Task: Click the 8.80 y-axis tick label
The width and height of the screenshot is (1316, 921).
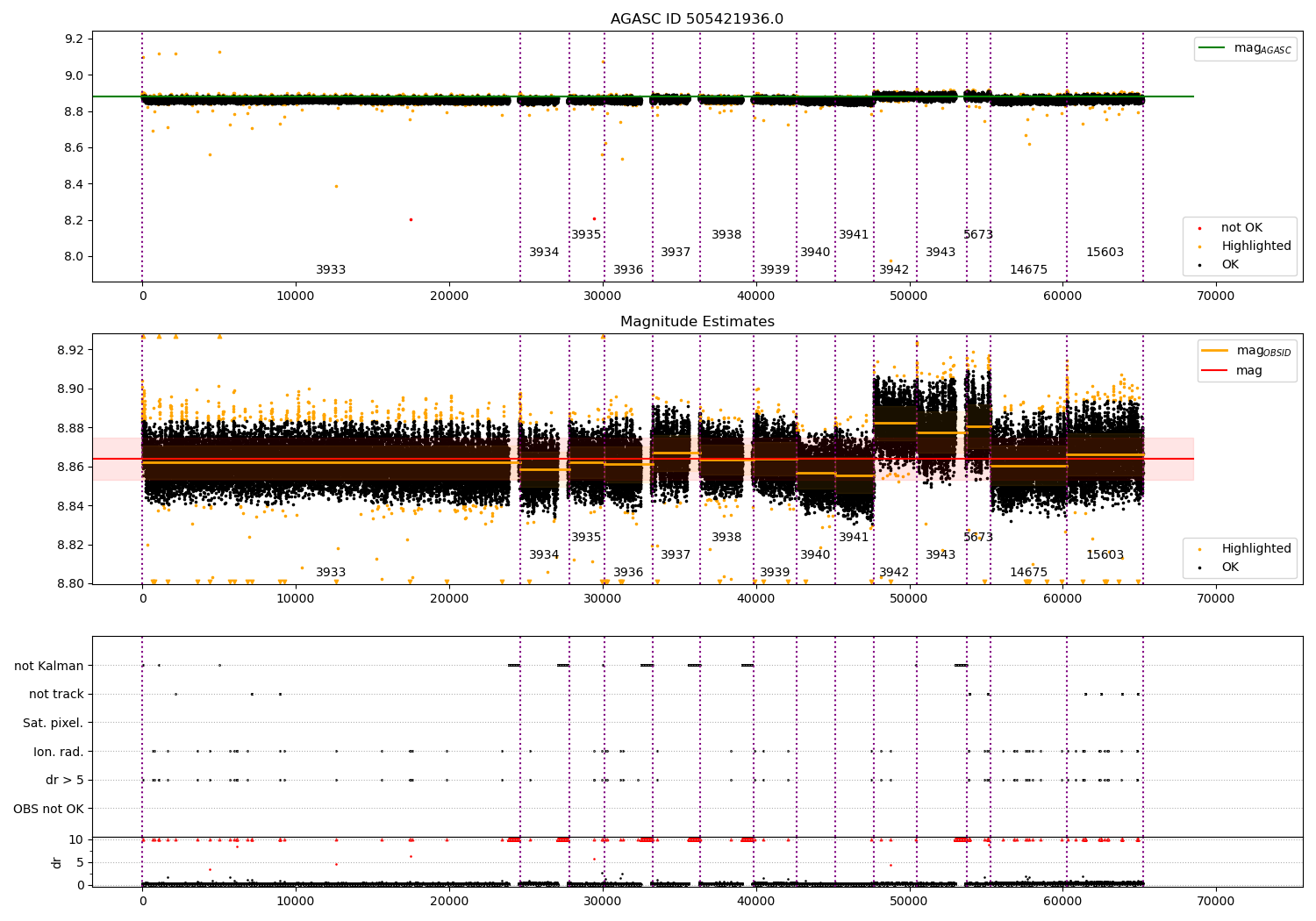Action: [71, 583]
